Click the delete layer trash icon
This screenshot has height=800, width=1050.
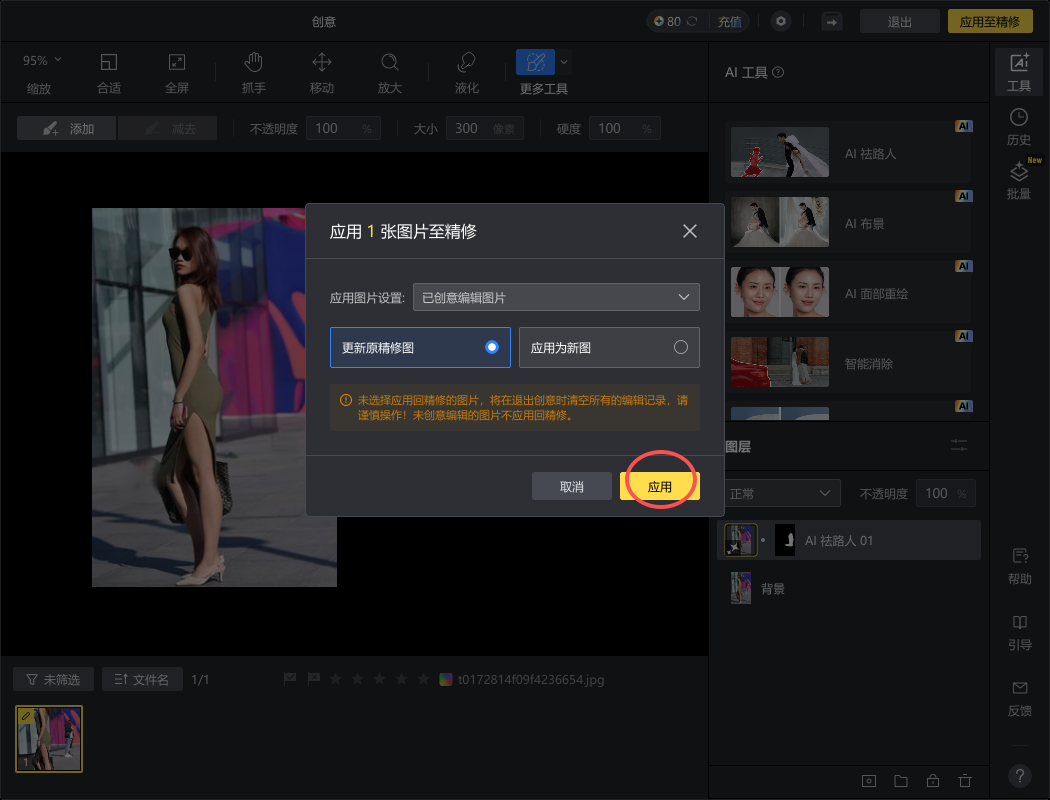click(x=964, y=780)
